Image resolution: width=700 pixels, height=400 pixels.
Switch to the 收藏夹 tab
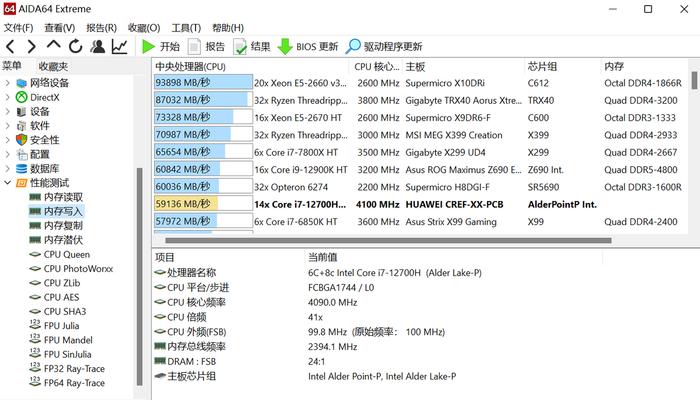[x=53, y=66]
